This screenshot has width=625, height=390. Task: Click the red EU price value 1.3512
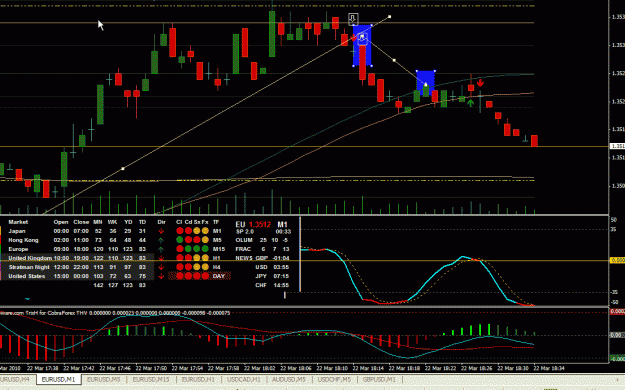[x=259, y=225]
